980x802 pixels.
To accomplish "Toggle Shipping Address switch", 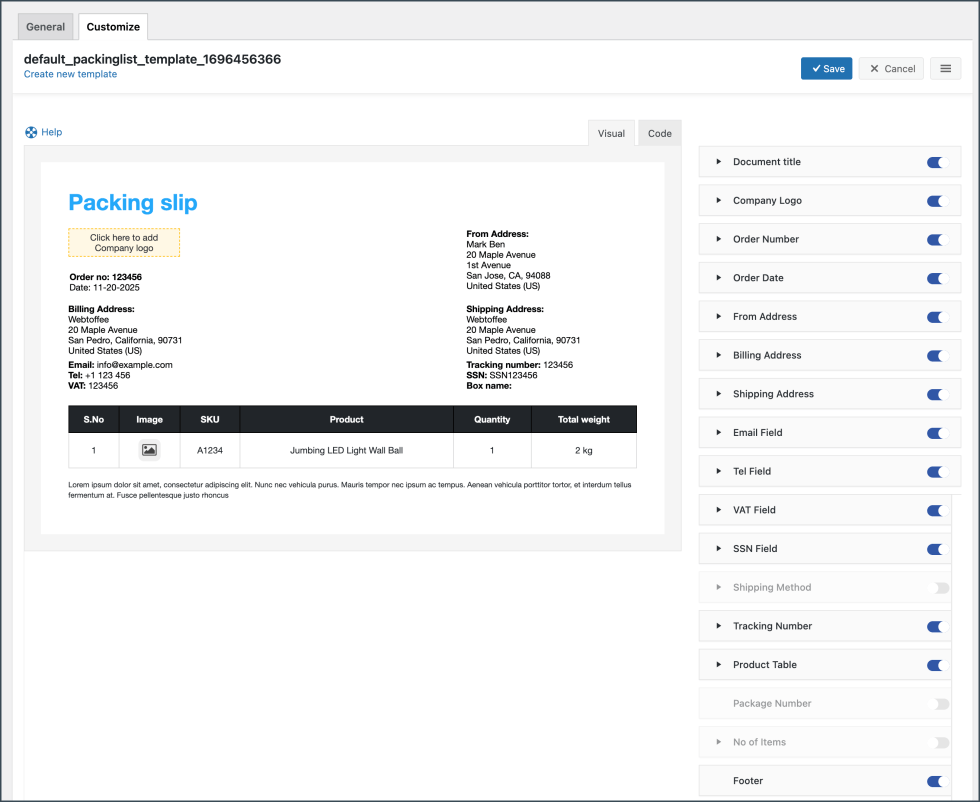I will tap(938, 395).
